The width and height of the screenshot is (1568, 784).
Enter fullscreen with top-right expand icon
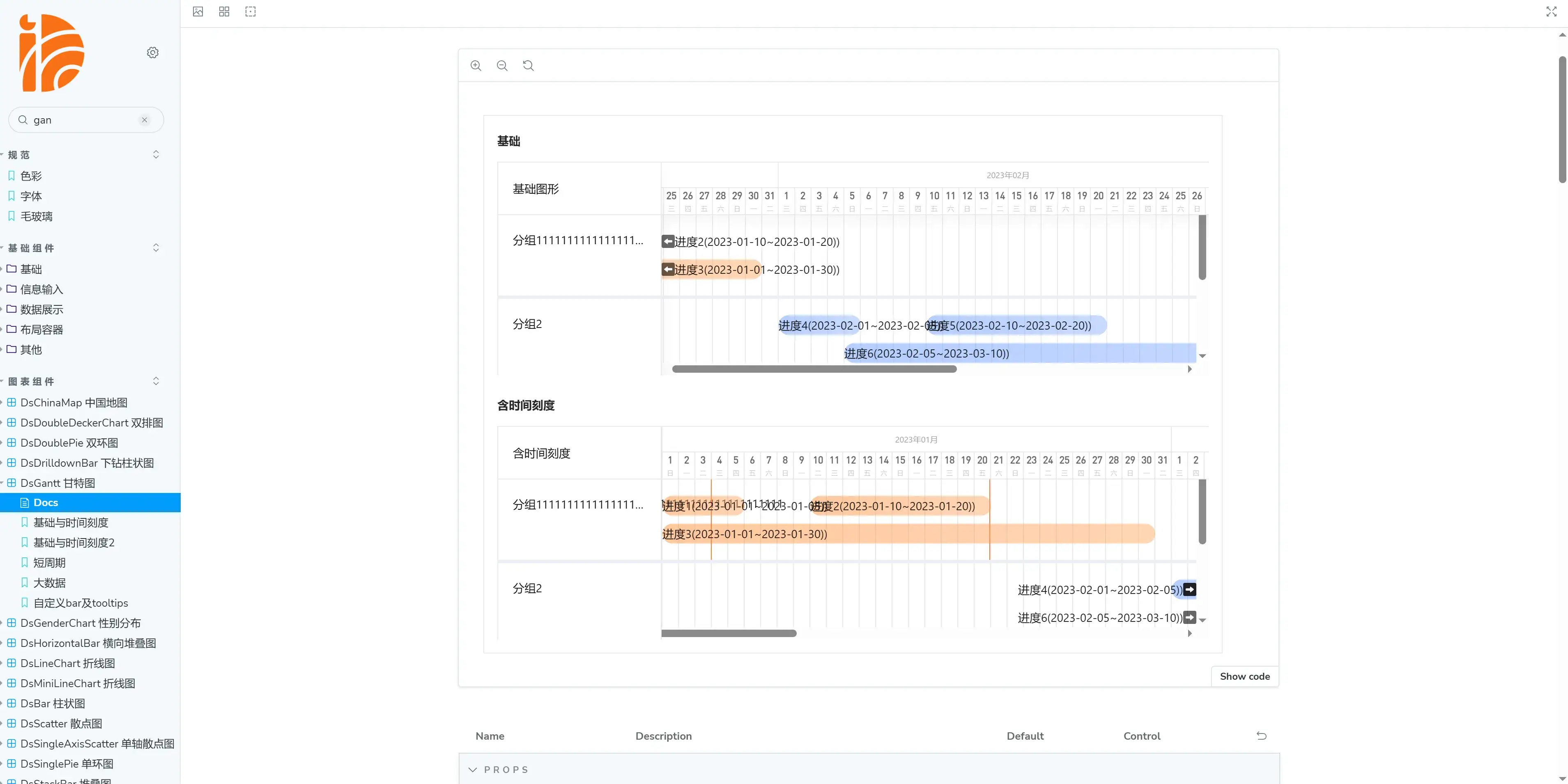coord(1551,11)
